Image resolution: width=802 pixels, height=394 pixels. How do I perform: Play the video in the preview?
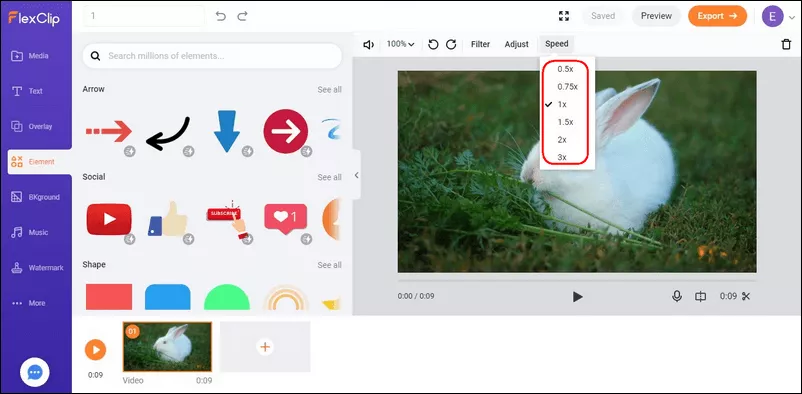[577, 296]
